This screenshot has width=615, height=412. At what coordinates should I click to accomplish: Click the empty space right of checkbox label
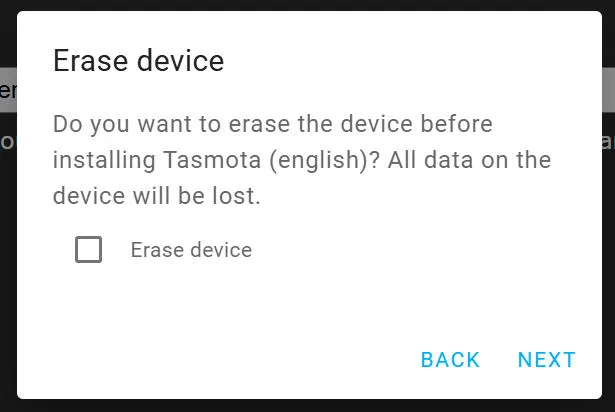click(420, 250)
